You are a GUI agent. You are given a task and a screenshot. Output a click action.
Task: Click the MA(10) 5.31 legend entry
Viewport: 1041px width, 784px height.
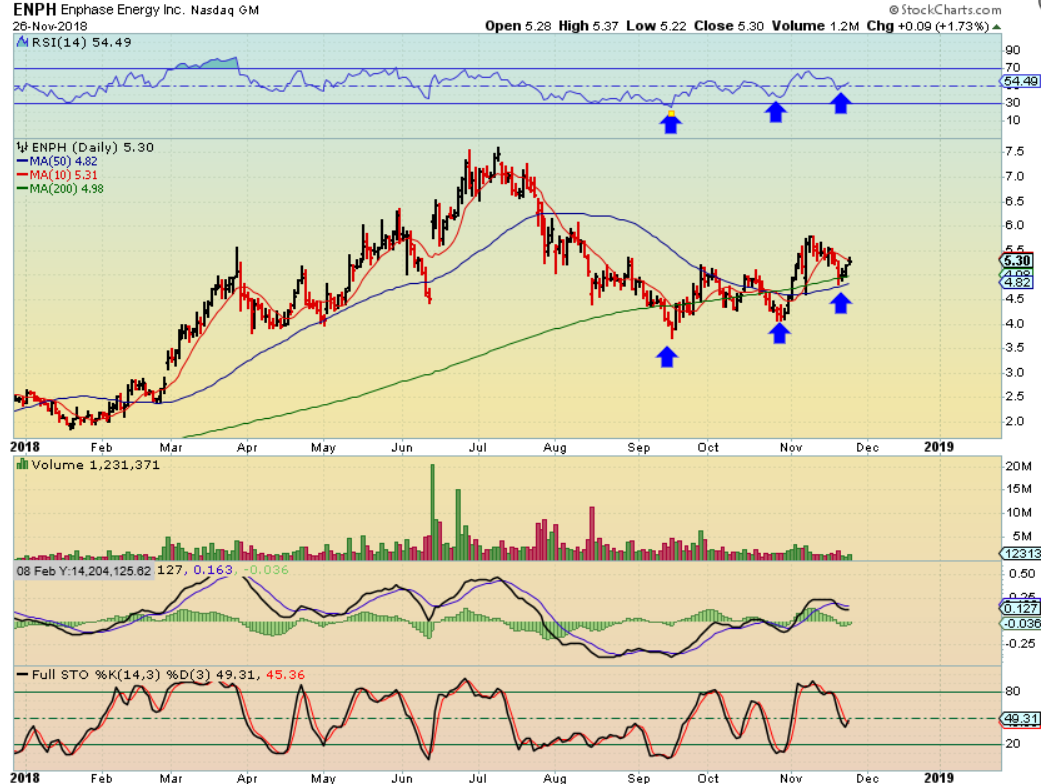coord(58,175)
